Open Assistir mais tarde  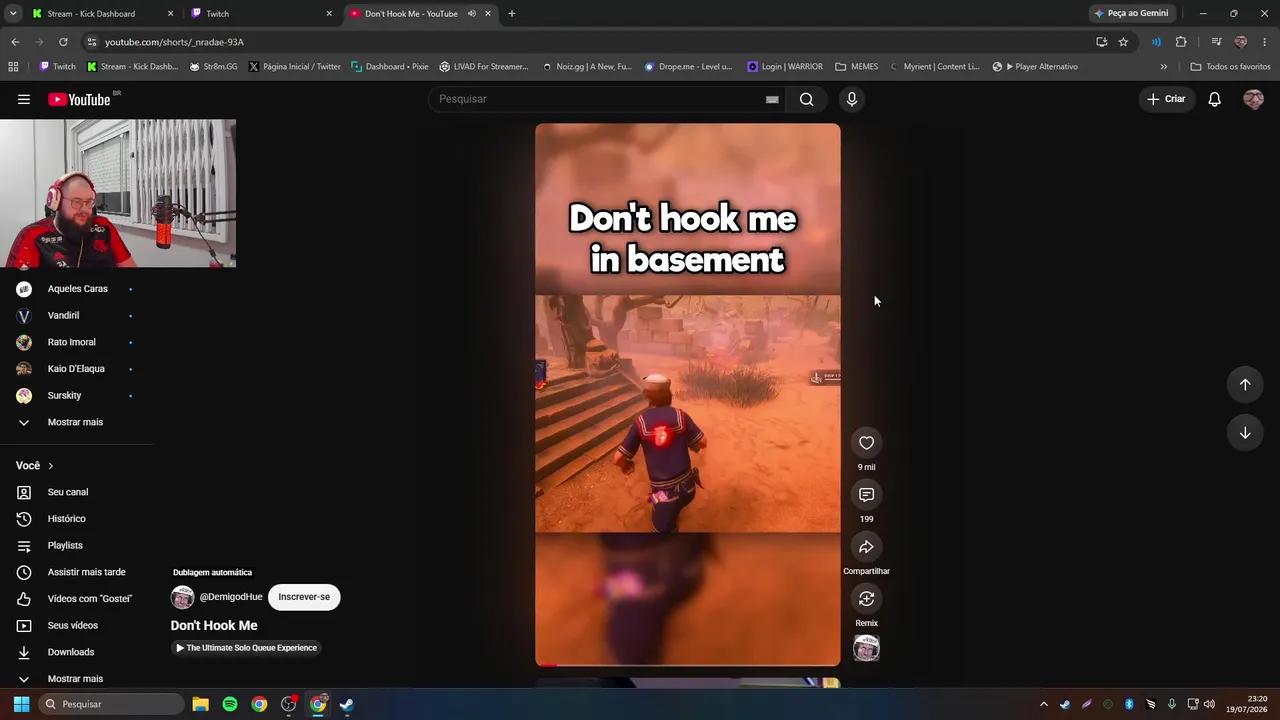(x=86, y=572)
